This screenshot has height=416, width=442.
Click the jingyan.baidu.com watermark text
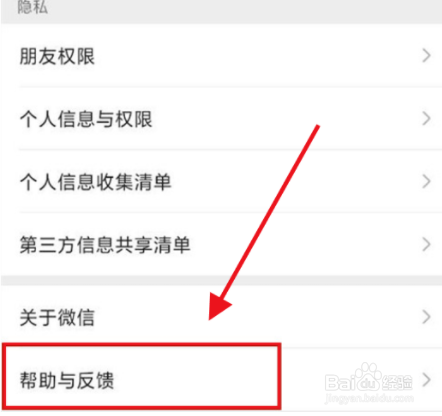tap(369, 398)
